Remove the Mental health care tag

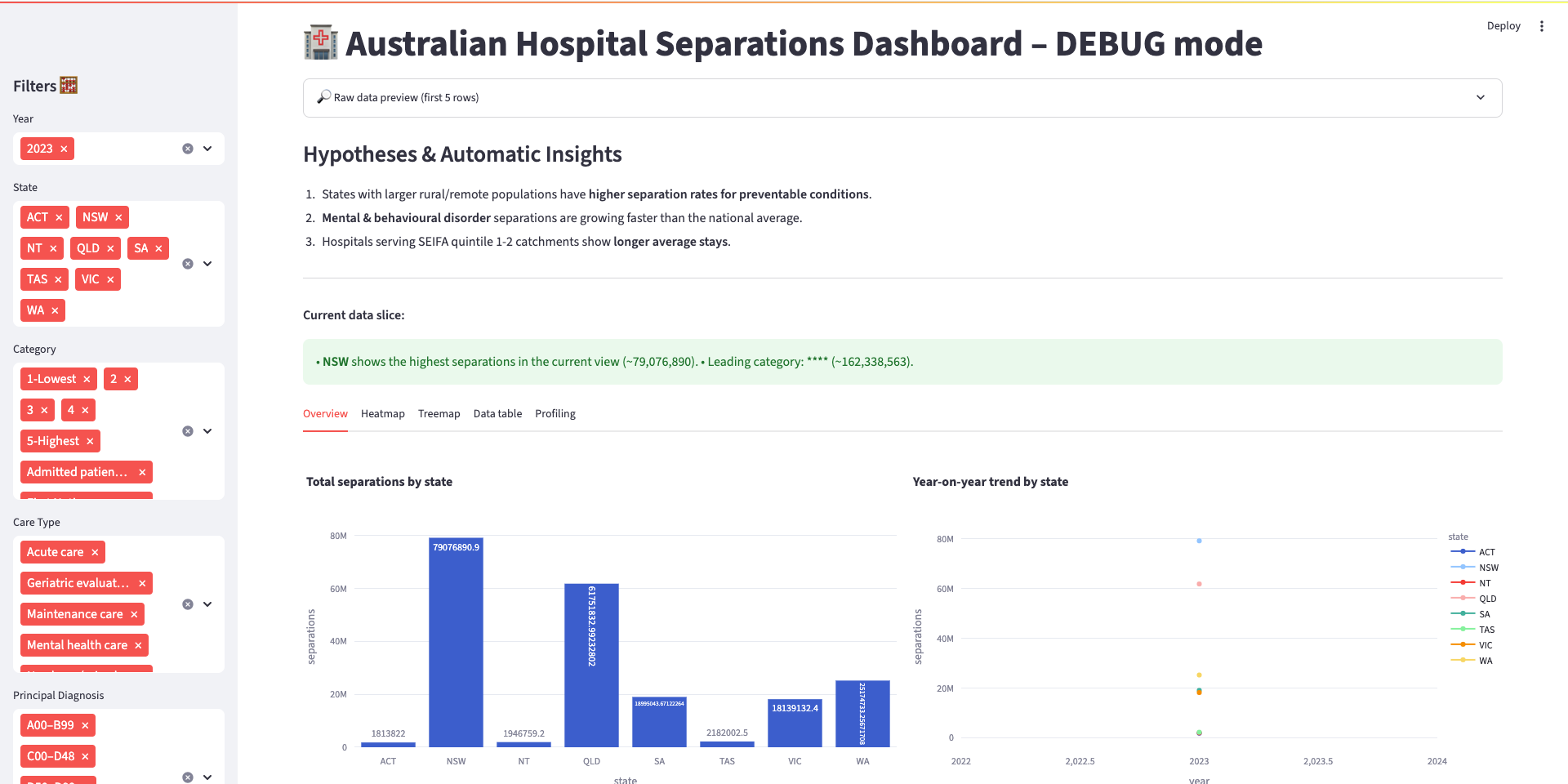[x=138, y=645]
